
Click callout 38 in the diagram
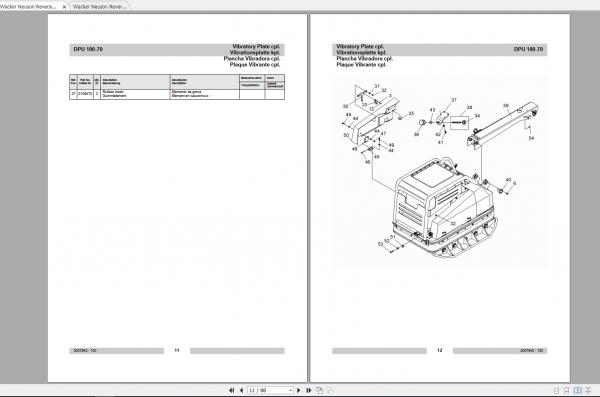tap(469, 108)
